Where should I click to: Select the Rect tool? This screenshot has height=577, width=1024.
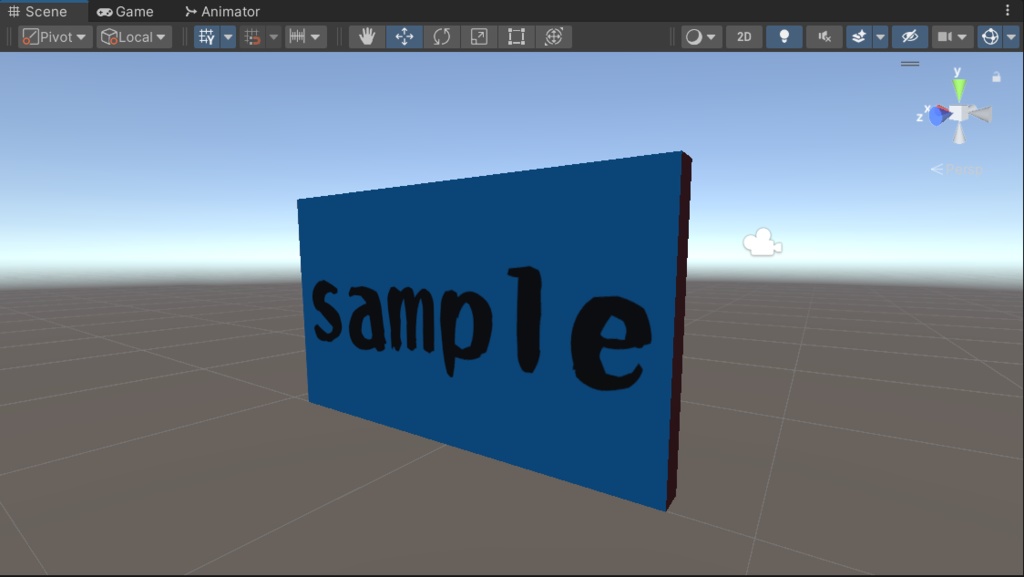coord(516,37)
